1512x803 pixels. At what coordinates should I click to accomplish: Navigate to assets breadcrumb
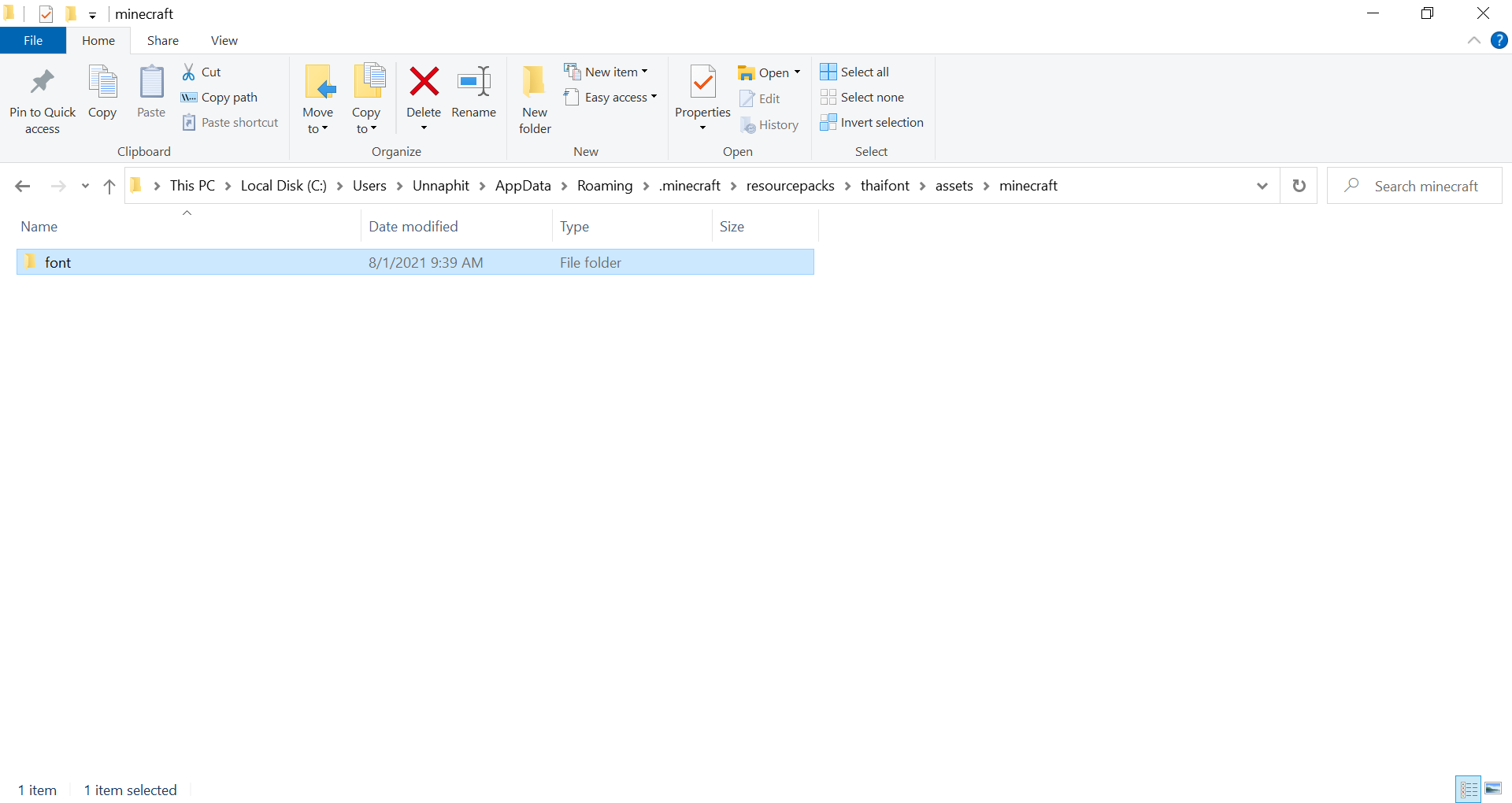click(x=954, y=185)
